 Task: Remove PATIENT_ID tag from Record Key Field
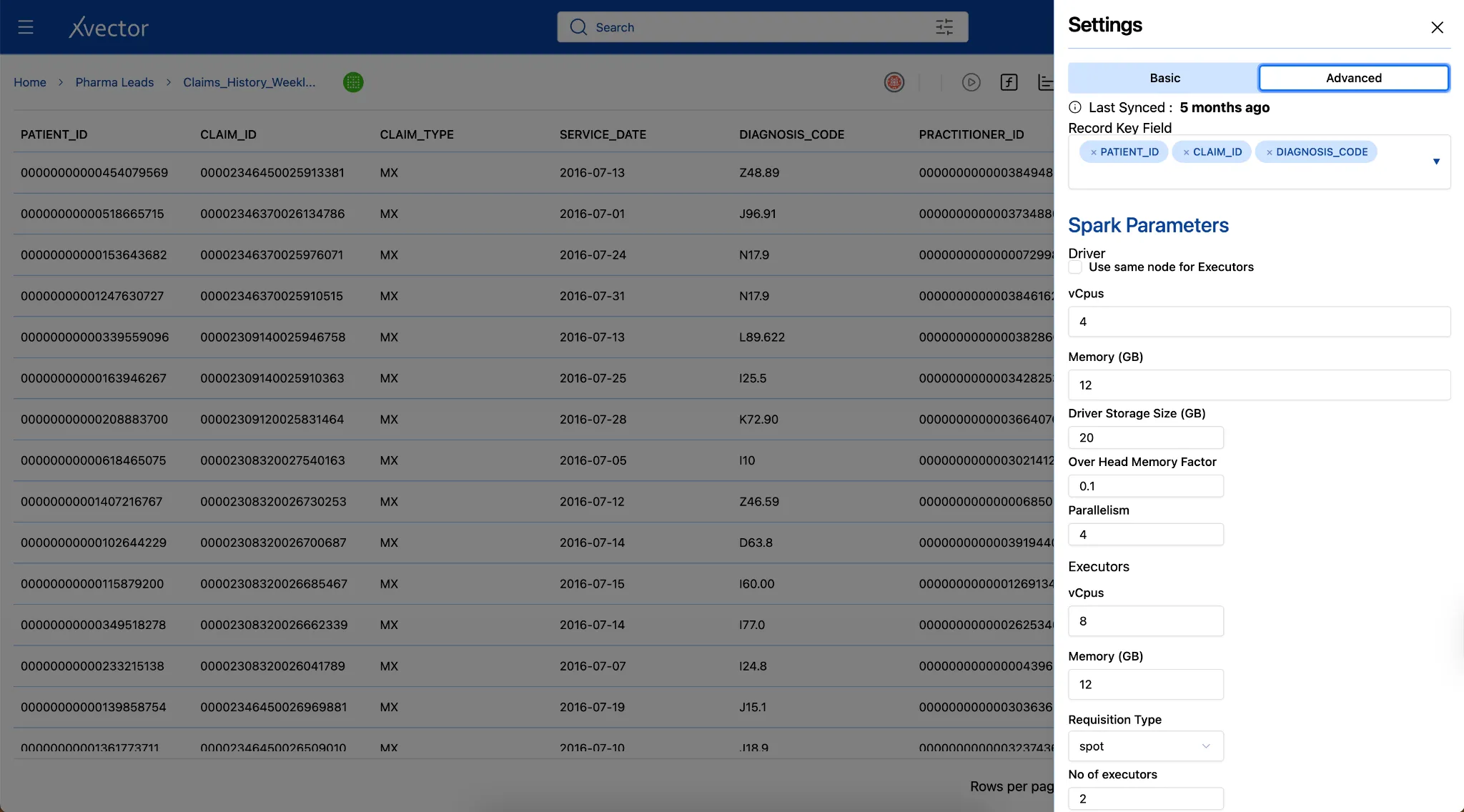click(1093, 152)
